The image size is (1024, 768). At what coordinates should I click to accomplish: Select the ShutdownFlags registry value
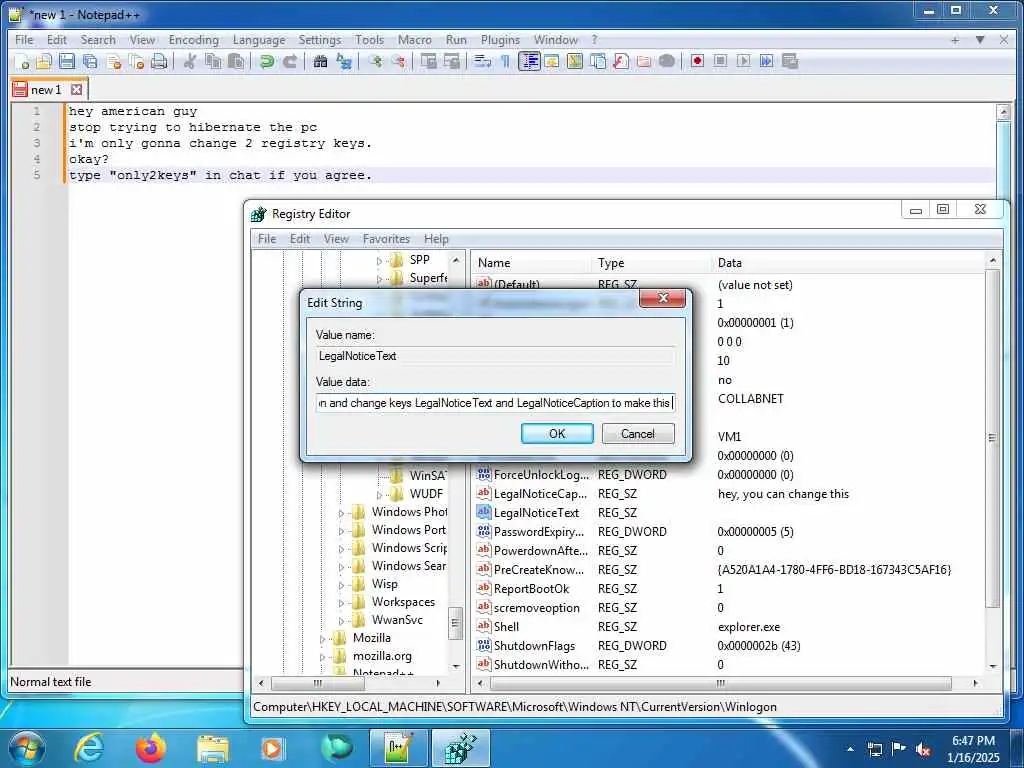(x=534, y=646)
